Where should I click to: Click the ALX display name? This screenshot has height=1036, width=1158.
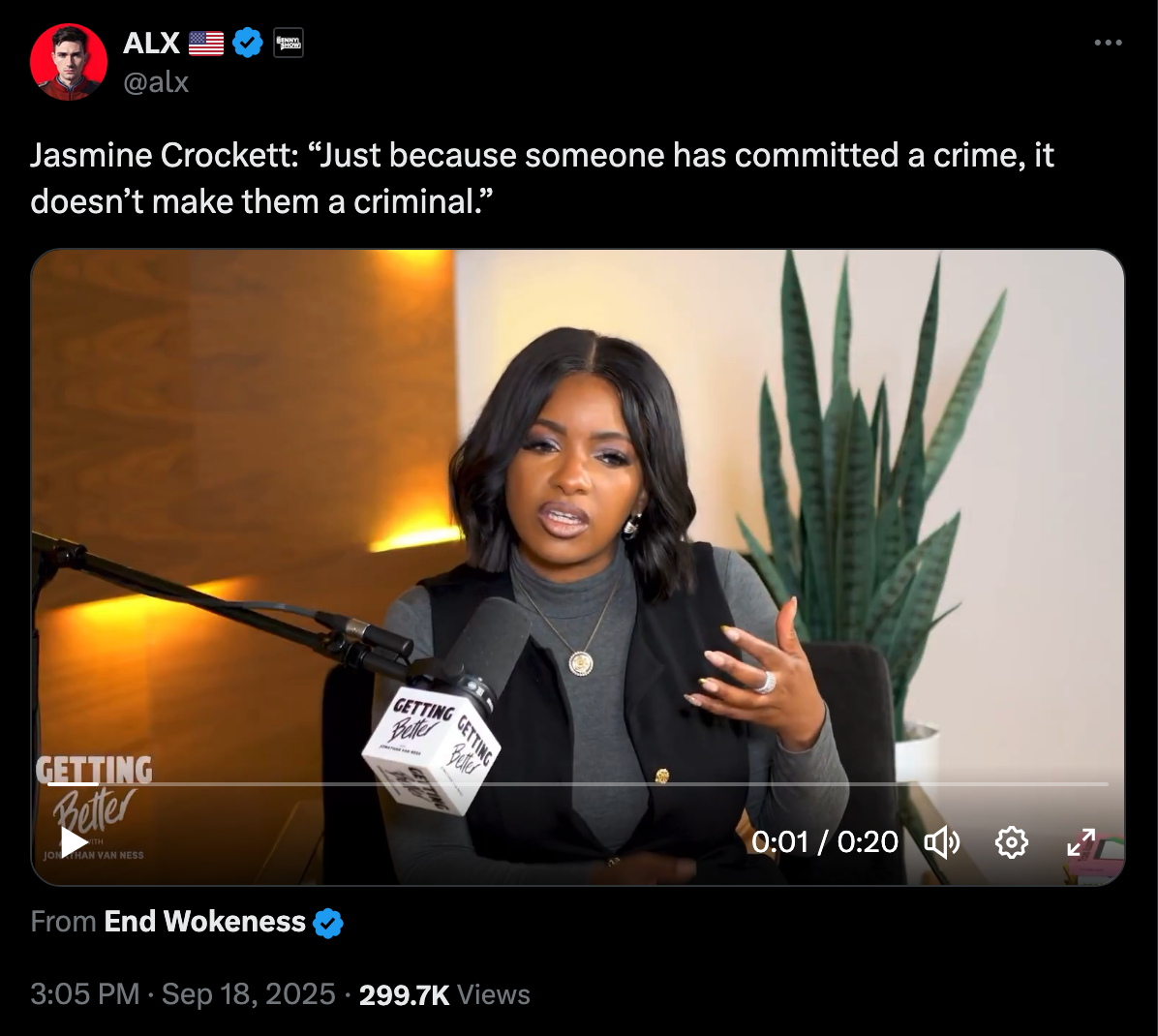tap(151, 44)
